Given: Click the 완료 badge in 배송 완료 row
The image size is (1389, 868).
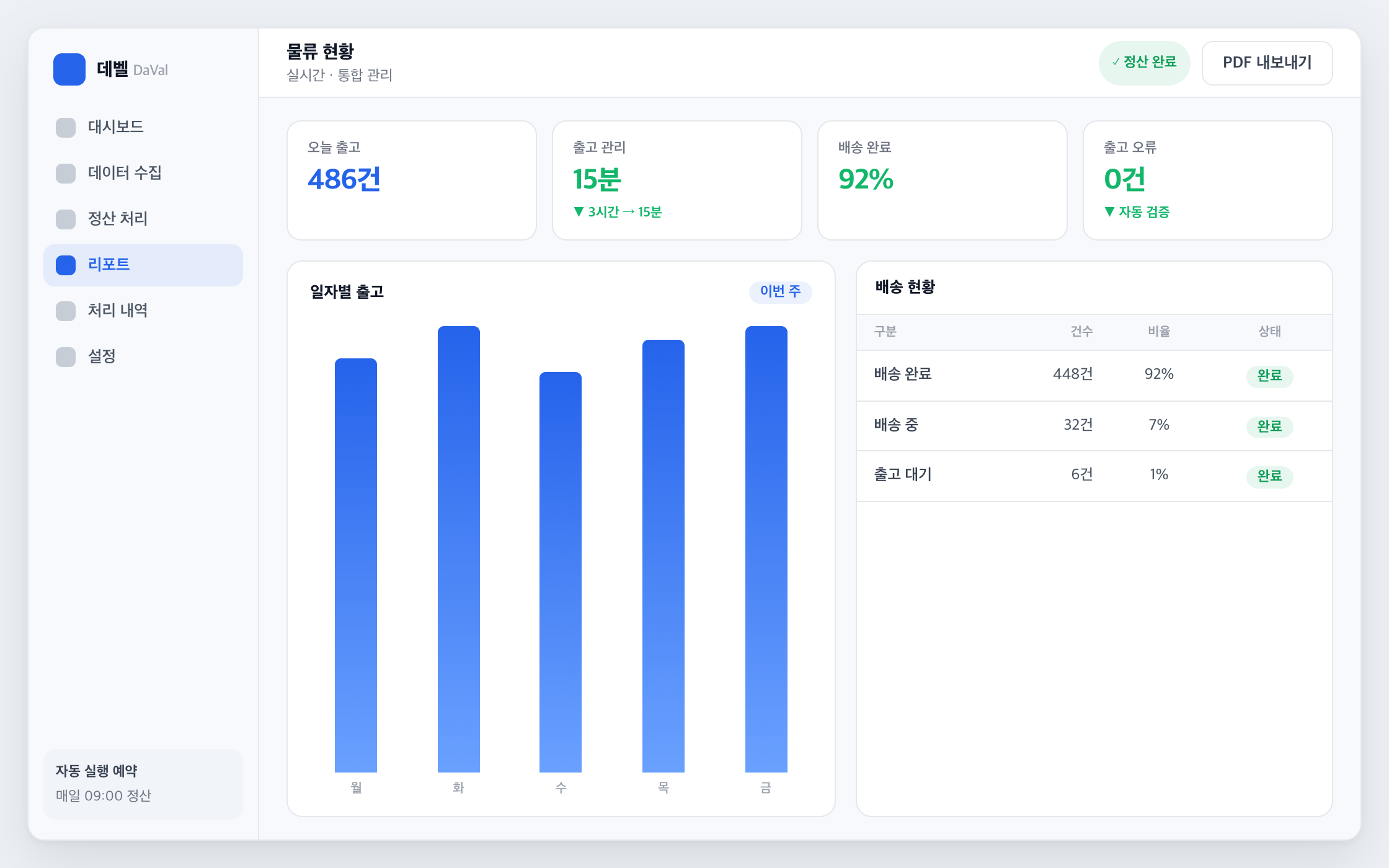Looking at the screenshot, I should [1269, 376].
